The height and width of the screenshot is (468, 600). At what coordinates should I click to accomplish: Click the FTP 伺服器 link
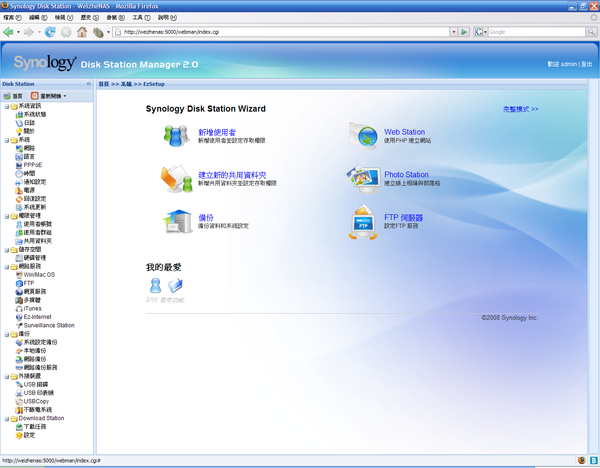(x=404, y=218)
